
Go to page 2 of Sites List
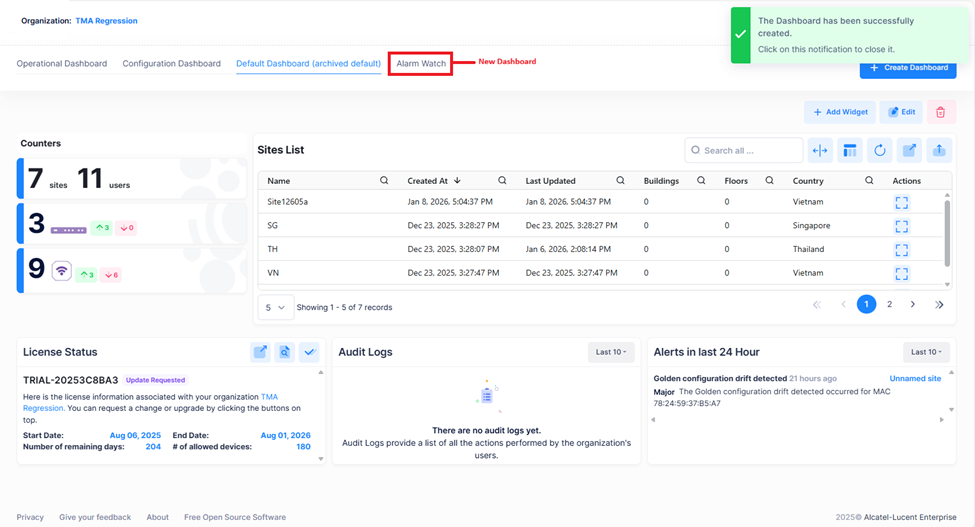pos(889,304)
